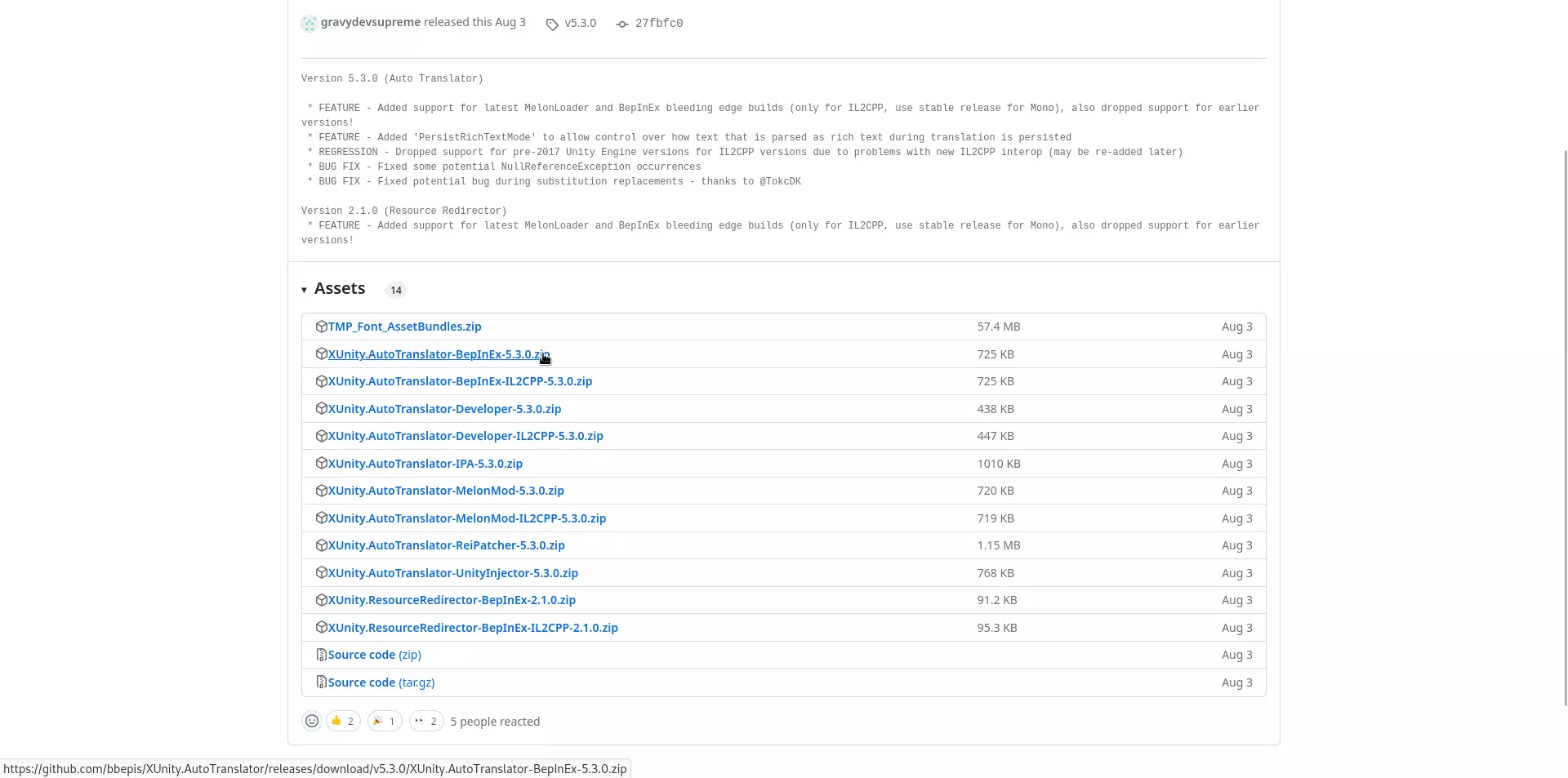Click 'Aug 3' date in TMP_Font_AssetBundles row

pos(1237,327)
